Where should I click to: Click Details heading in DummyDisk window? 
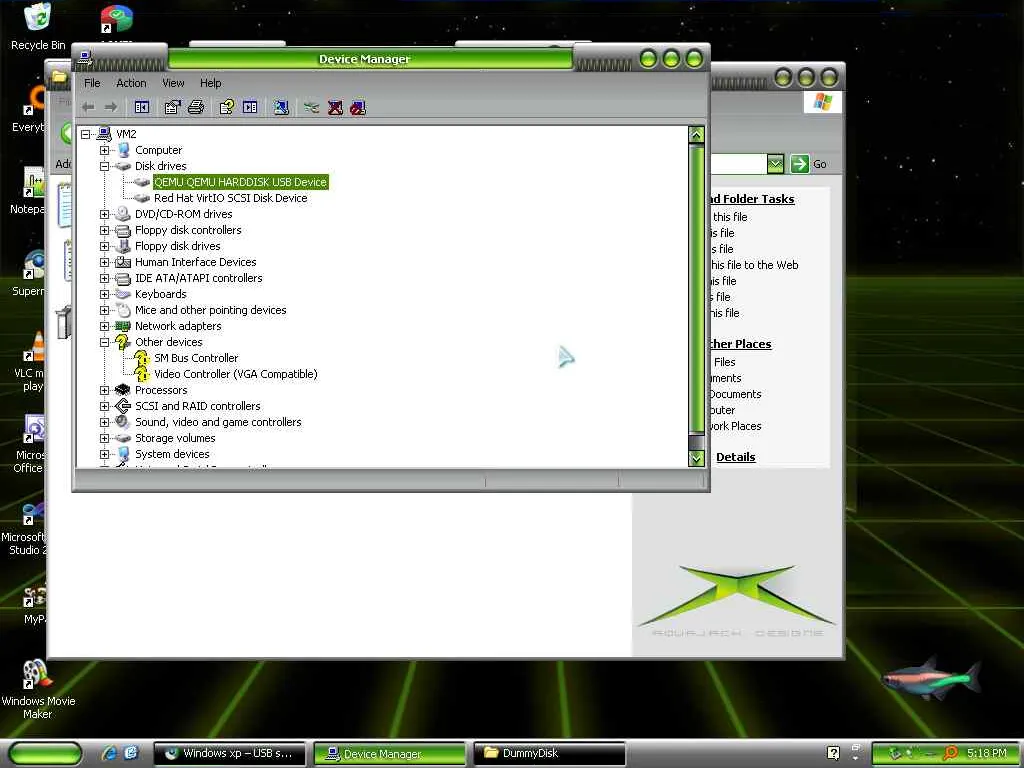point(735,457)
